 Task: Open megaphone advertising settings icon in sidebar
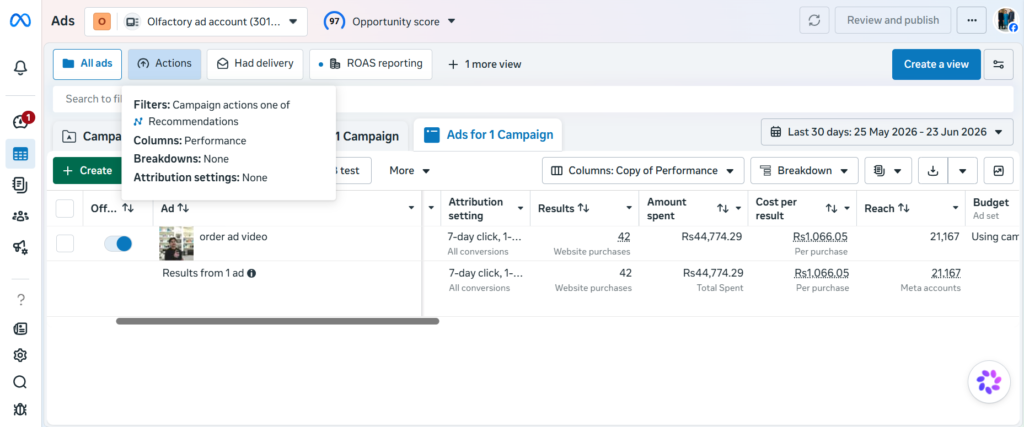pos(20,246)
